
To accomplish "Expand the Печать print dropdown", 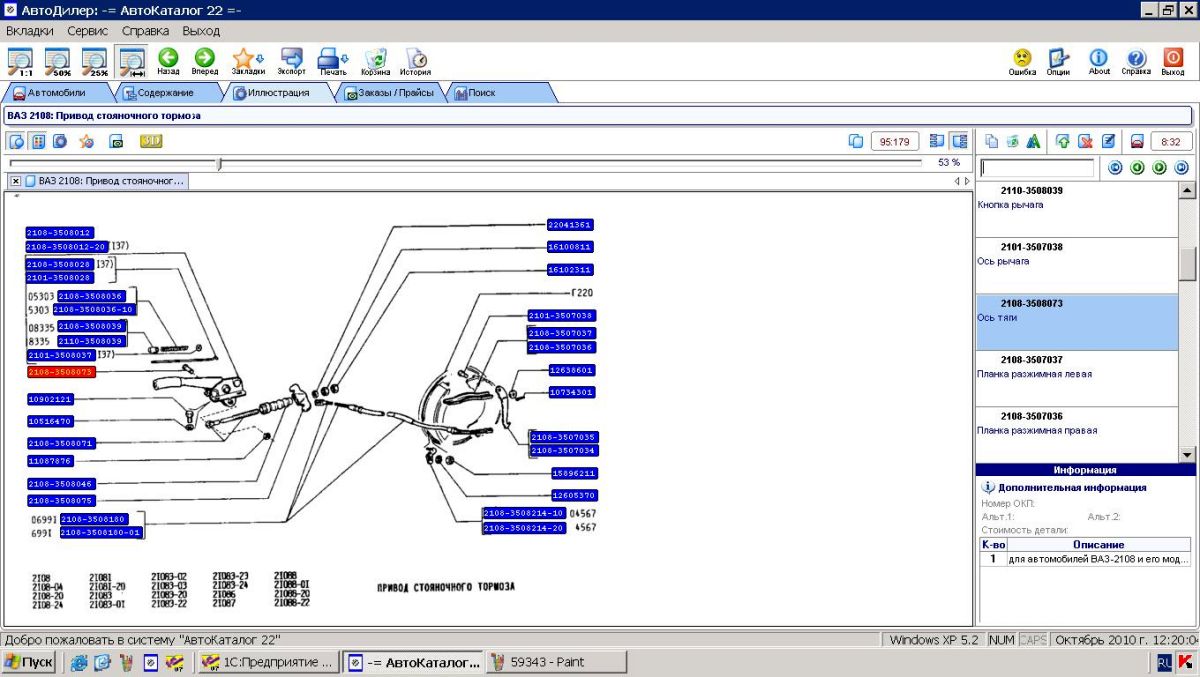I will [x=332, y=59].
